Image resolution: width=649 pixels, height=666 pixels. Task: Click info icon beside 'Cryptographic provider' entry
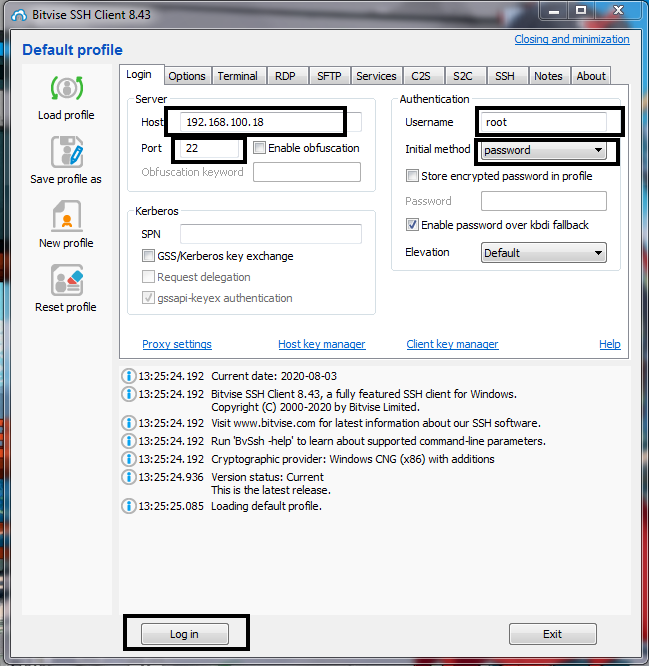(x=128, y=459)
